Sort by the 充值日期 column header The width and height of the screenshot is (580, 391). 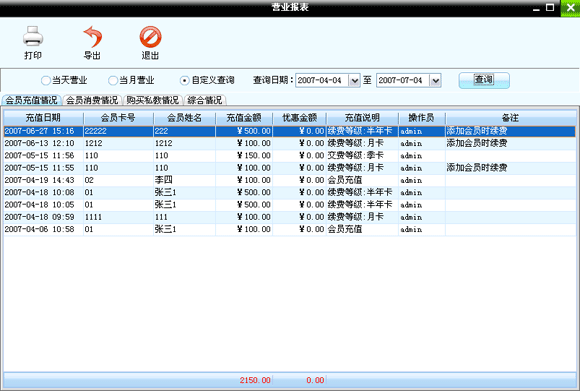coord(43,118)
